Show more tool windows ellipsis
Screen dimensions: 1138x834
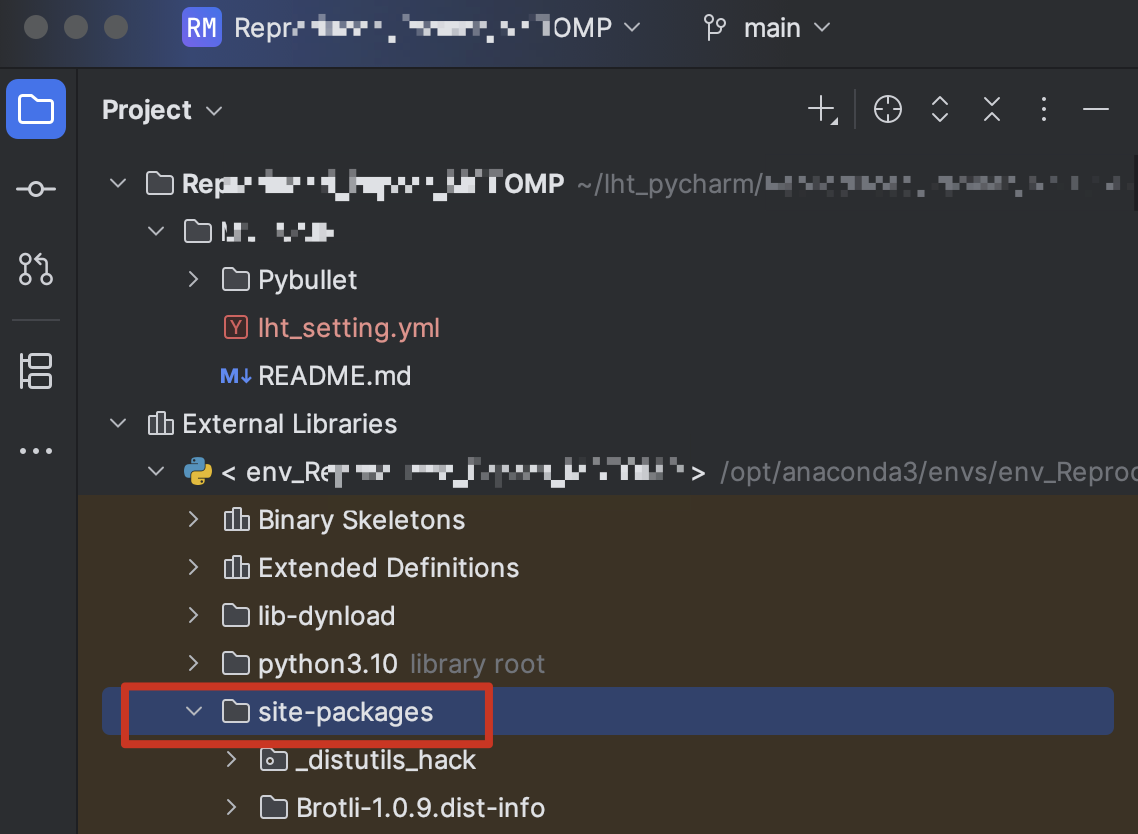[36, 451]
